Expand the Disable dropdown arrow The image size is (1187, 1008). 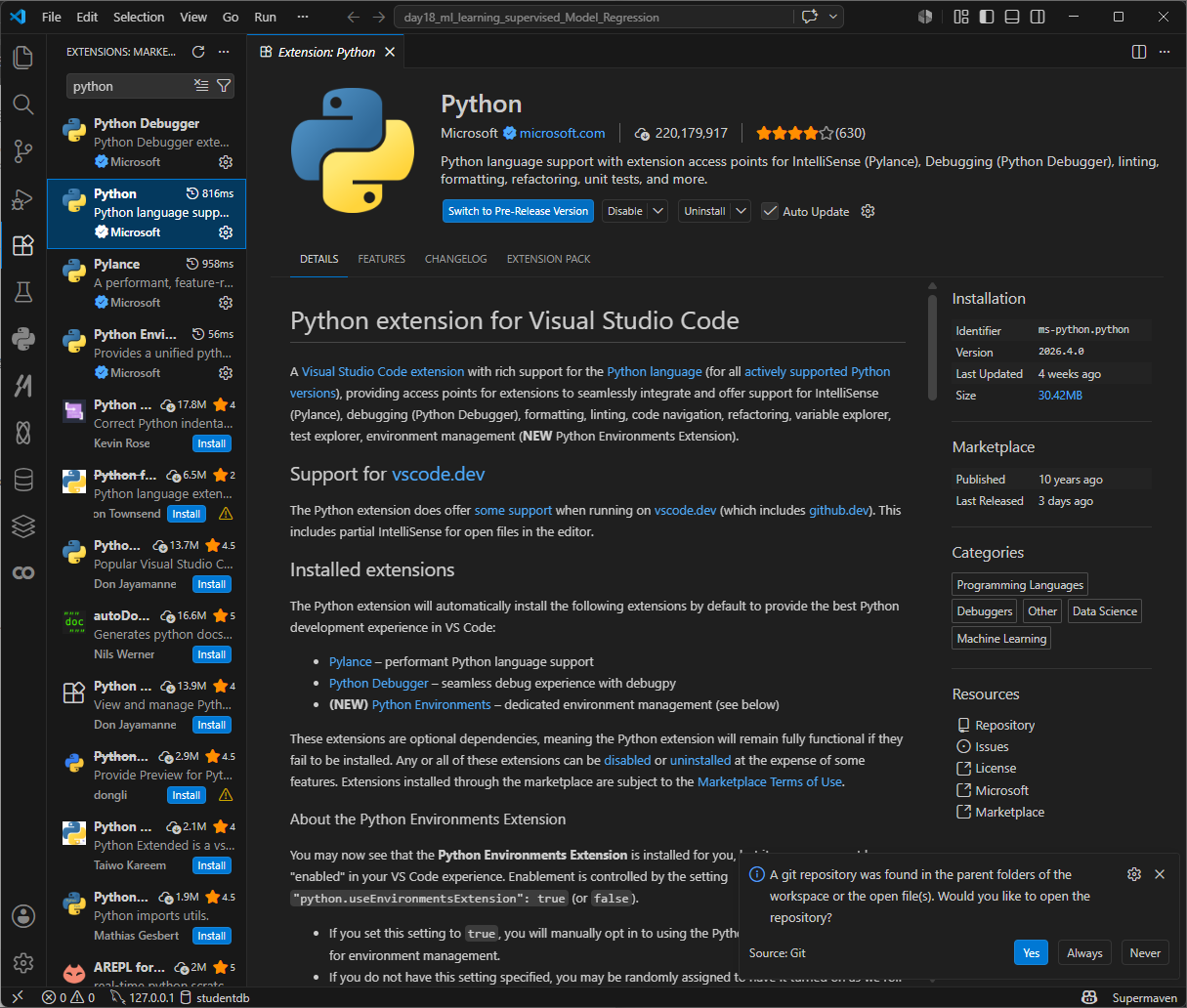[658, 211]
